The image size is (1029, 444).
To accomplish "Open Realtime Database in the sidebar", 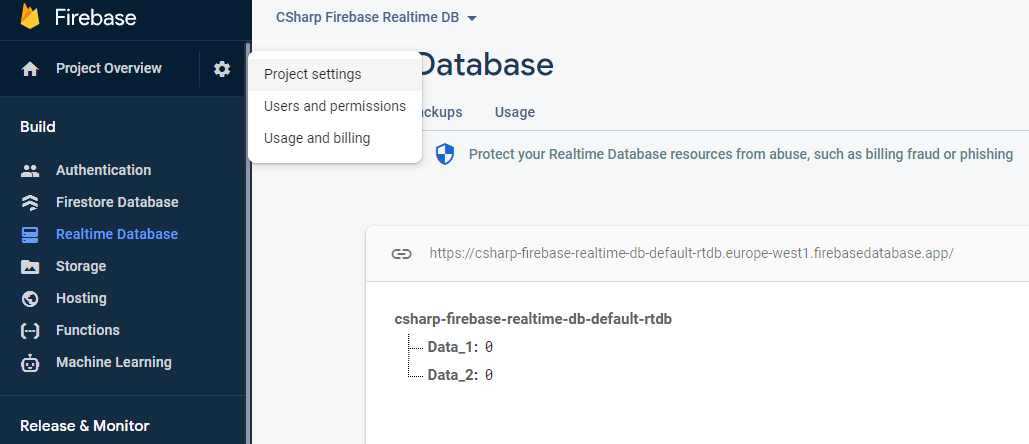I will click(x=117, y=235).
